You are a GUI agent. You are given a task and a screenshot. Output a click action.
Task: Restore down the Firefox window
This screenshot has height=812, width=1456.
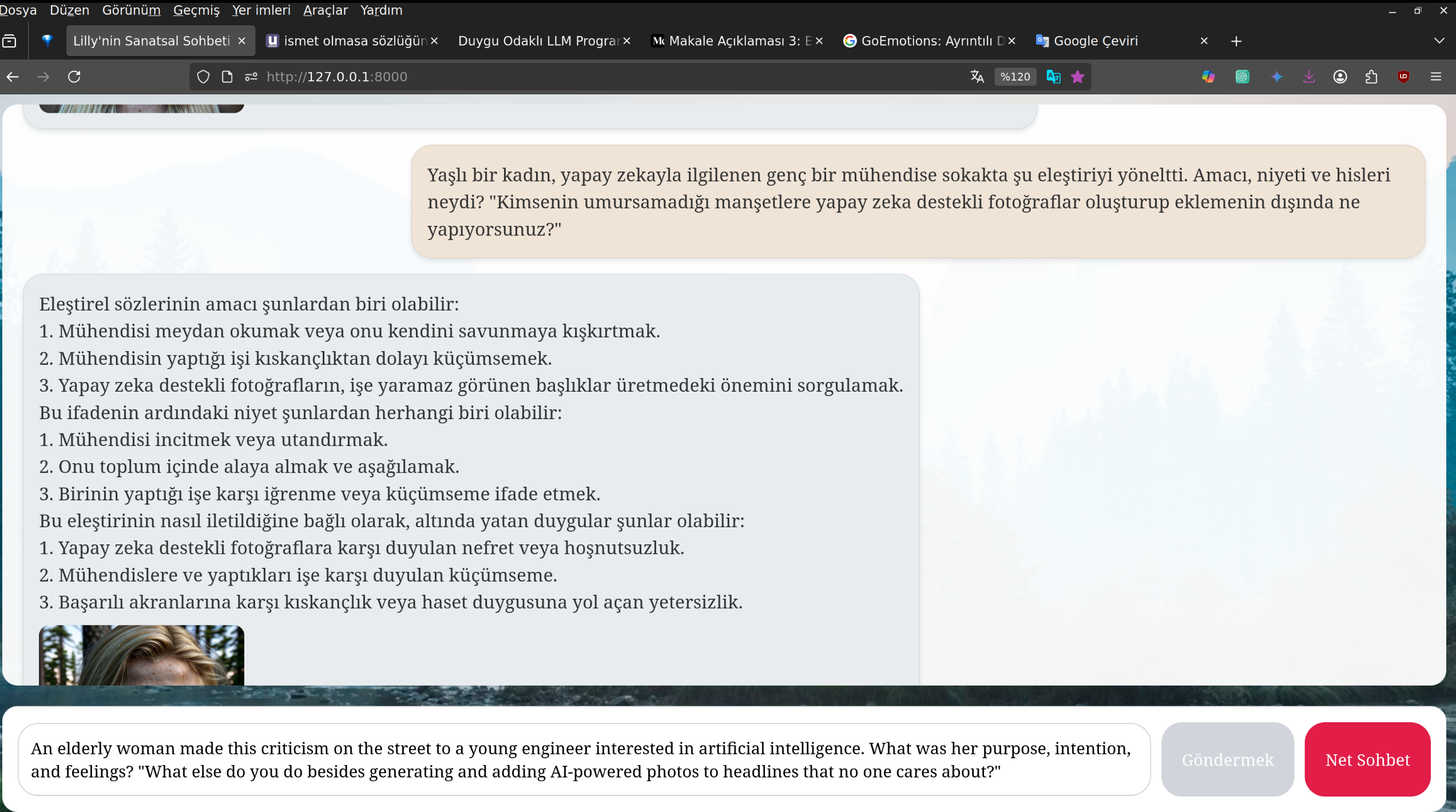(x=1418, y=10)
